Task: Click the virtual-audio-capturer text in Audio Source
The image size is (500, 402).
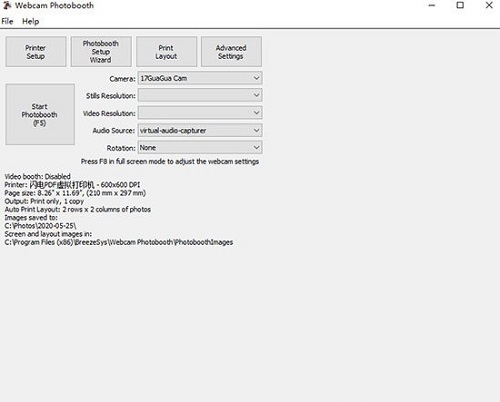Action: pyautogui.click(x=173, y=130)
